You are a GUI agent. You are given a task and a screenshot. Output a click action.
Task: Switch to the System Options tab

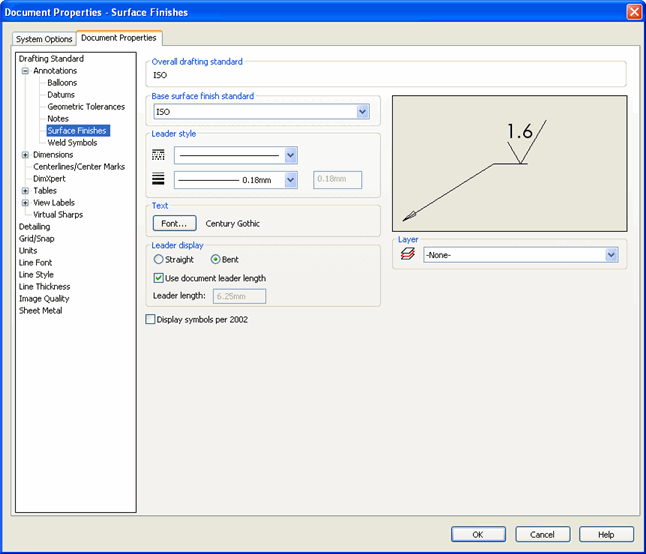(x=44, y=39)
